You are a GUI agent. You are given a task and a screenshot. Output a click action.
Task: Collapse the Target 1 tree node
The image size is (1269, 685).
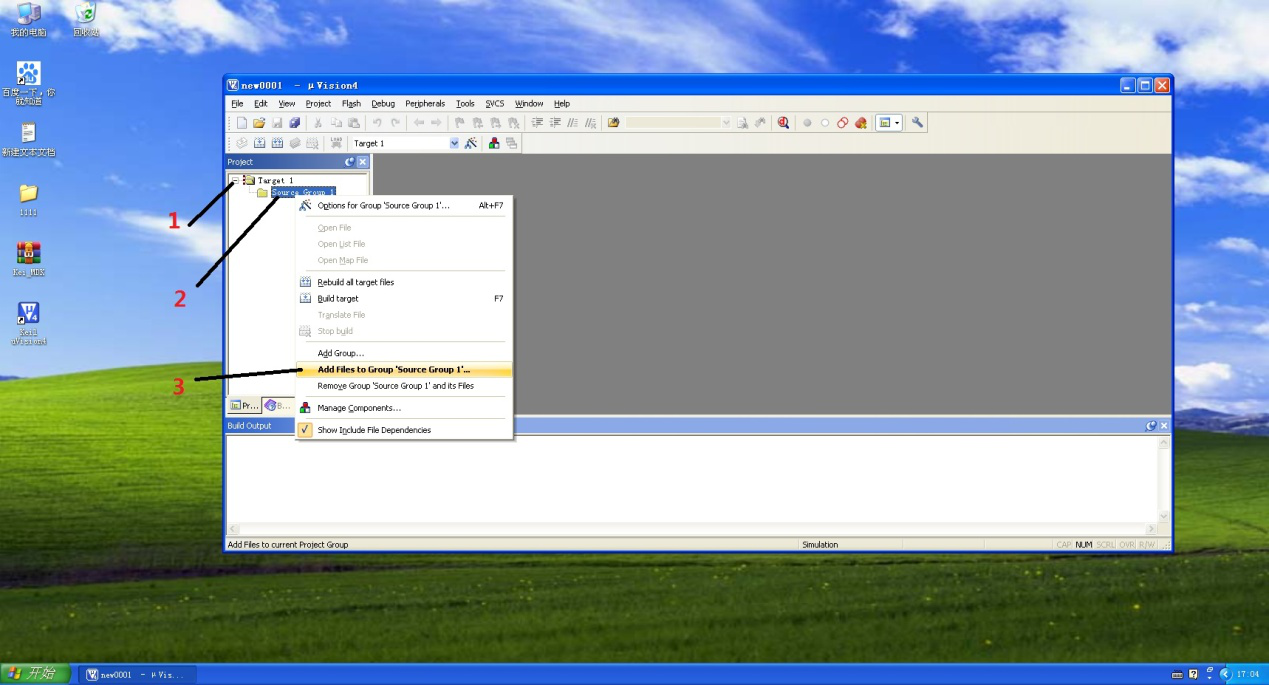(235, 180)
